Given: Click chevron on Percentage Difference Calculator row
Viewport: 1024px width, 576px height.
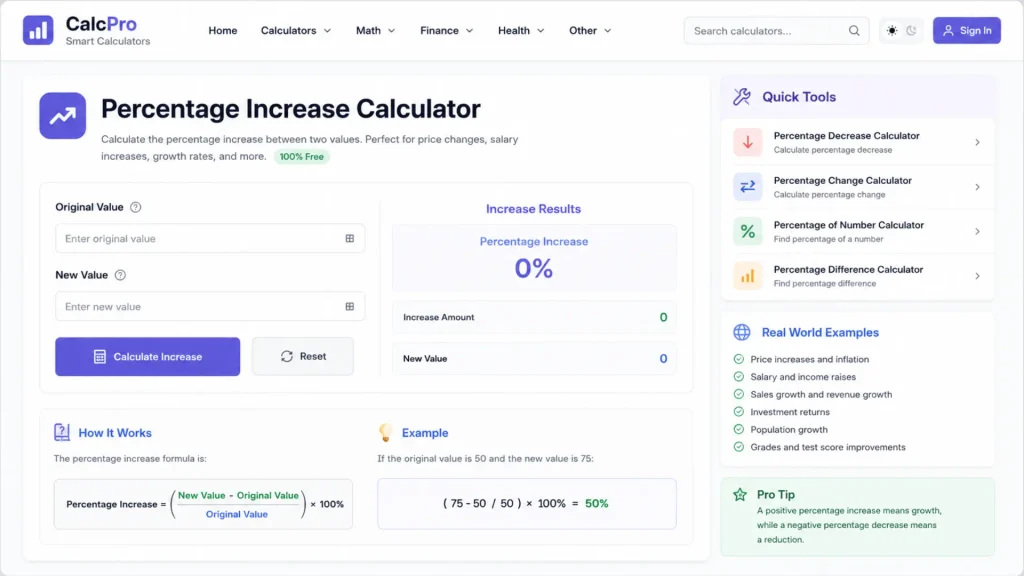Looking at the screenshot, I should click(x=977, y=276).
